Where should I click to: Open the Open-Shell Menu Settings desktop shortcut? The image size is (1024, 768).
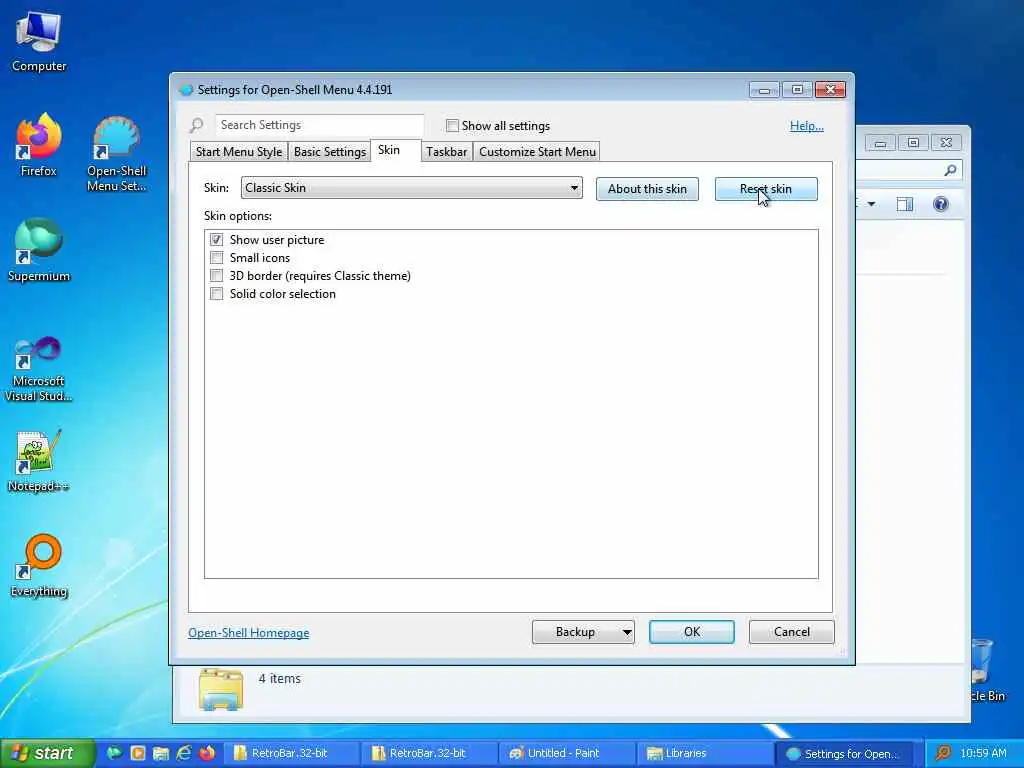[x=116, y=153]
